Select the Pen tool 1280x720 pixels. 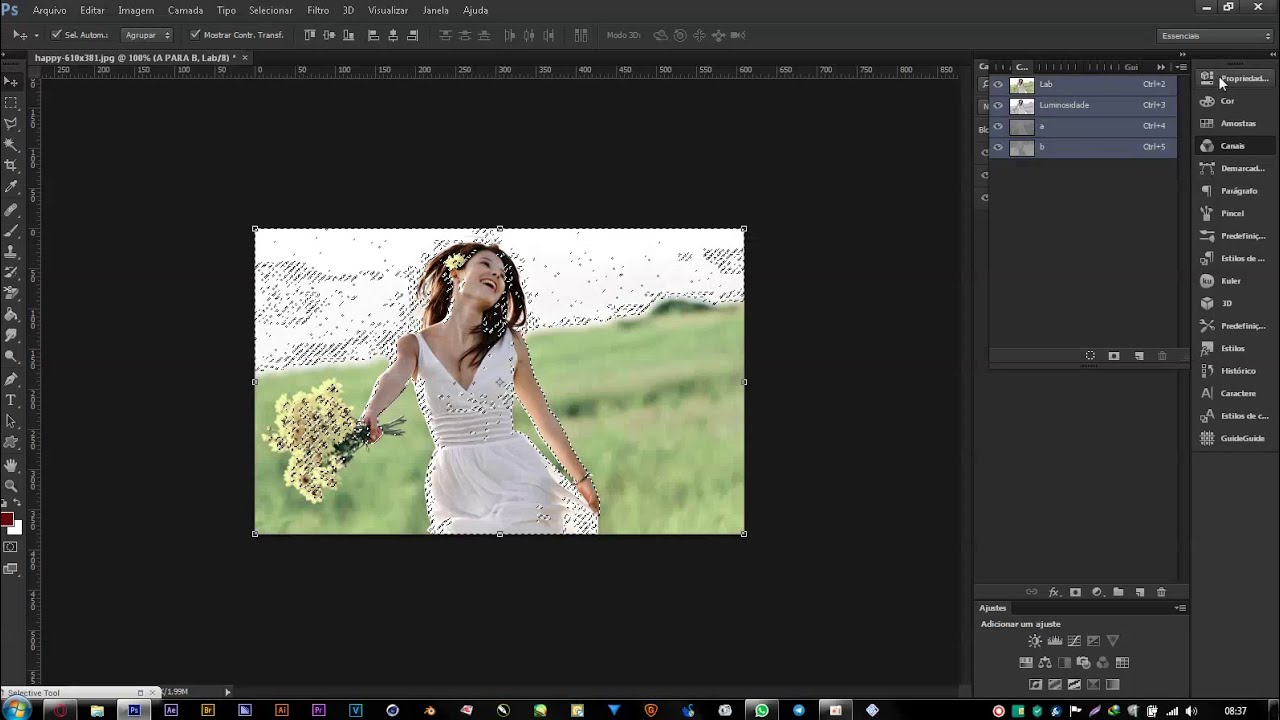[11, 379]
